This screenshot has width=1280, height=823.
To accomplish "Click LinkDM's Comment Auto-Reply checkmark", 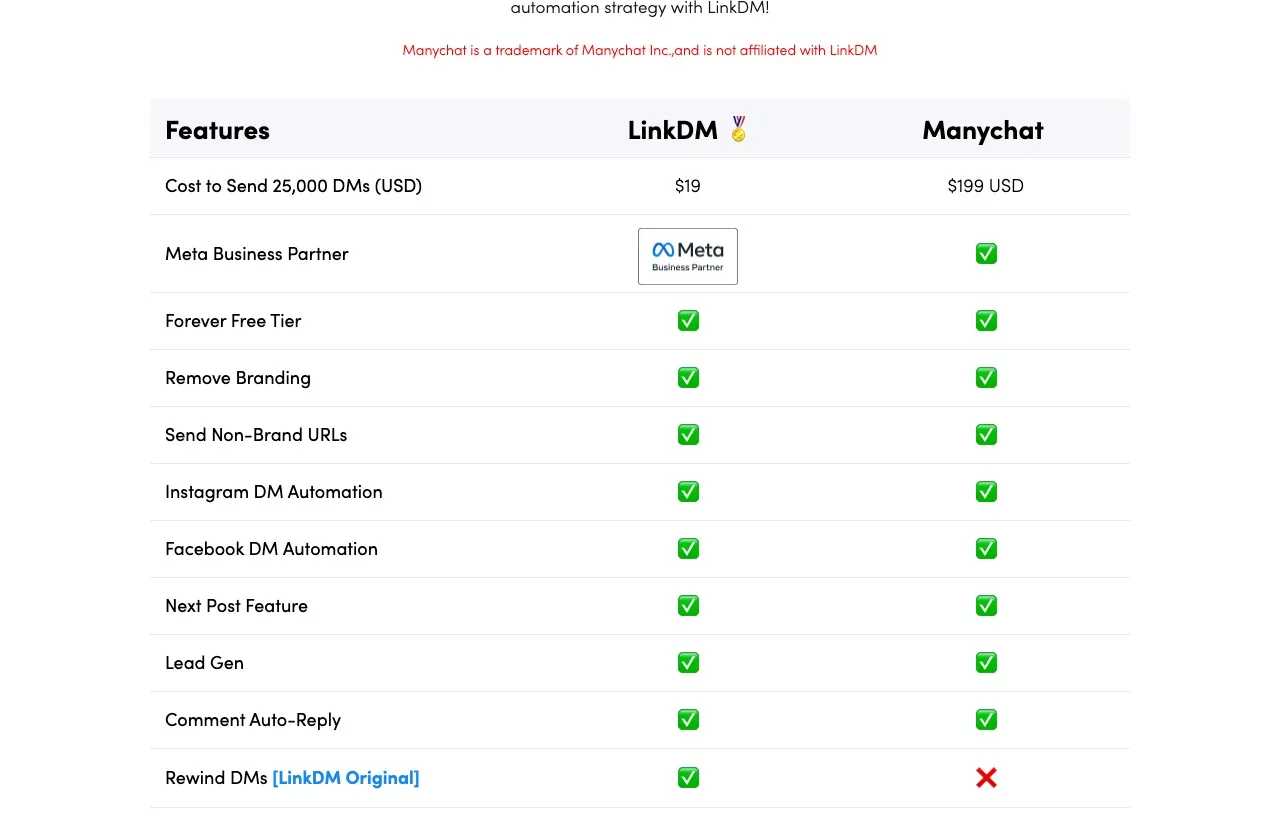I will (688, 720).
